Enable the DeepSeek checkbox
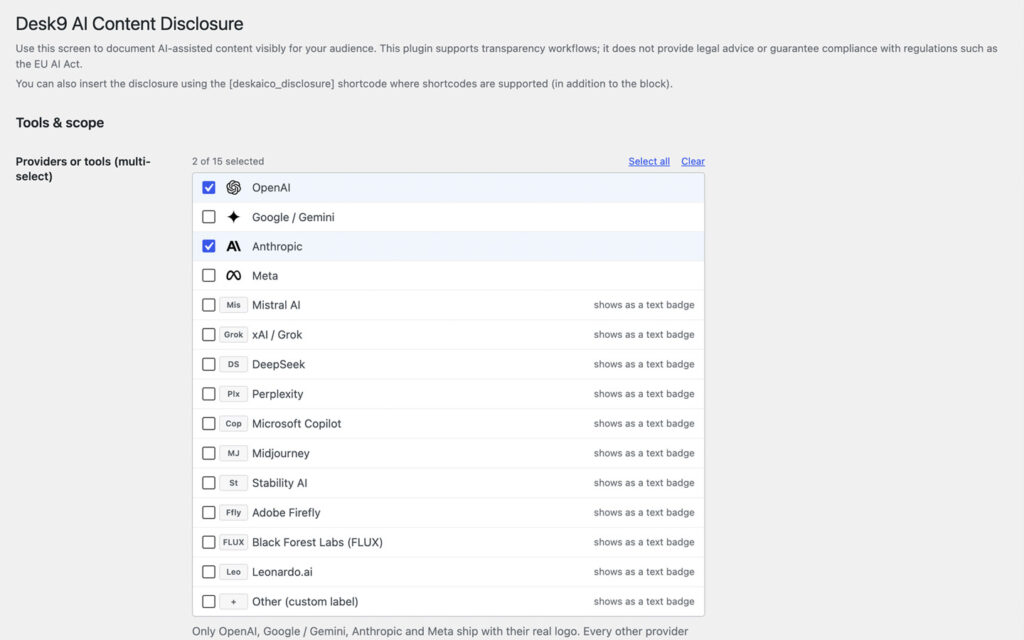Screen dimensions: 1024x640 208,364
